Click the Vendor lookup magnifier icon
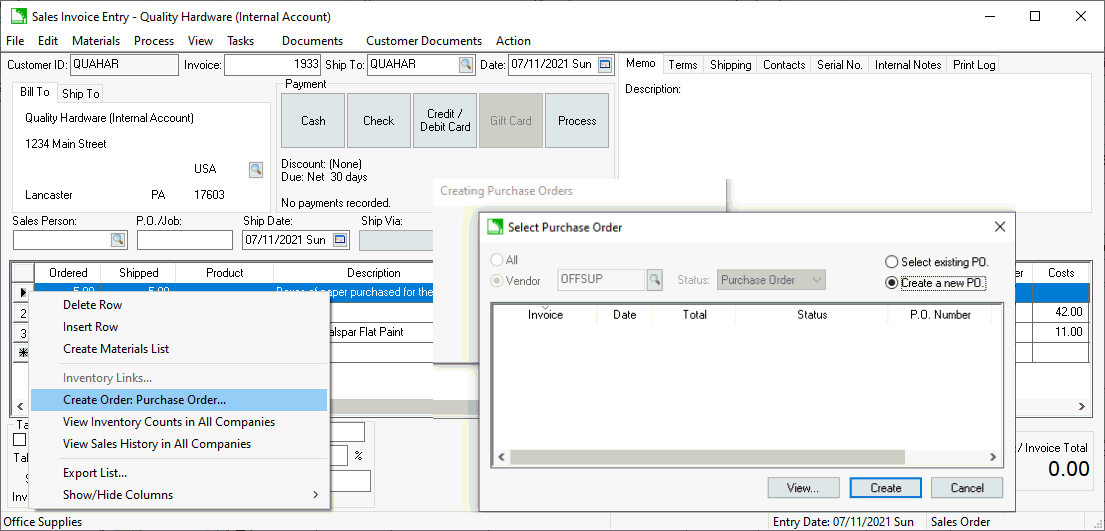The image size is (1105, 531). 655,280
